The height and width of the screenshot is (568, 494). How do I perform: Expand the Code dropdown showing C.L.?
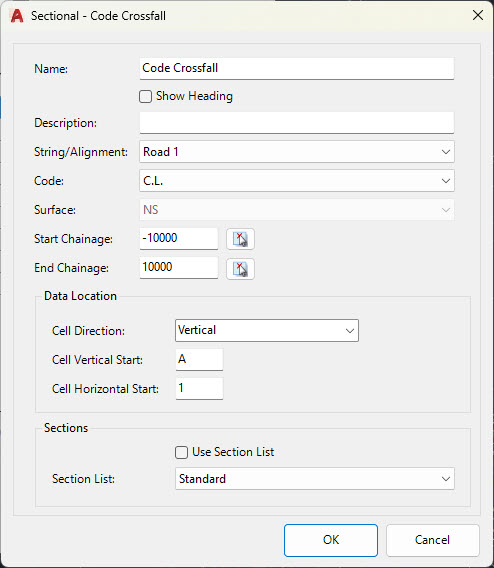click(x=297, y=181)
